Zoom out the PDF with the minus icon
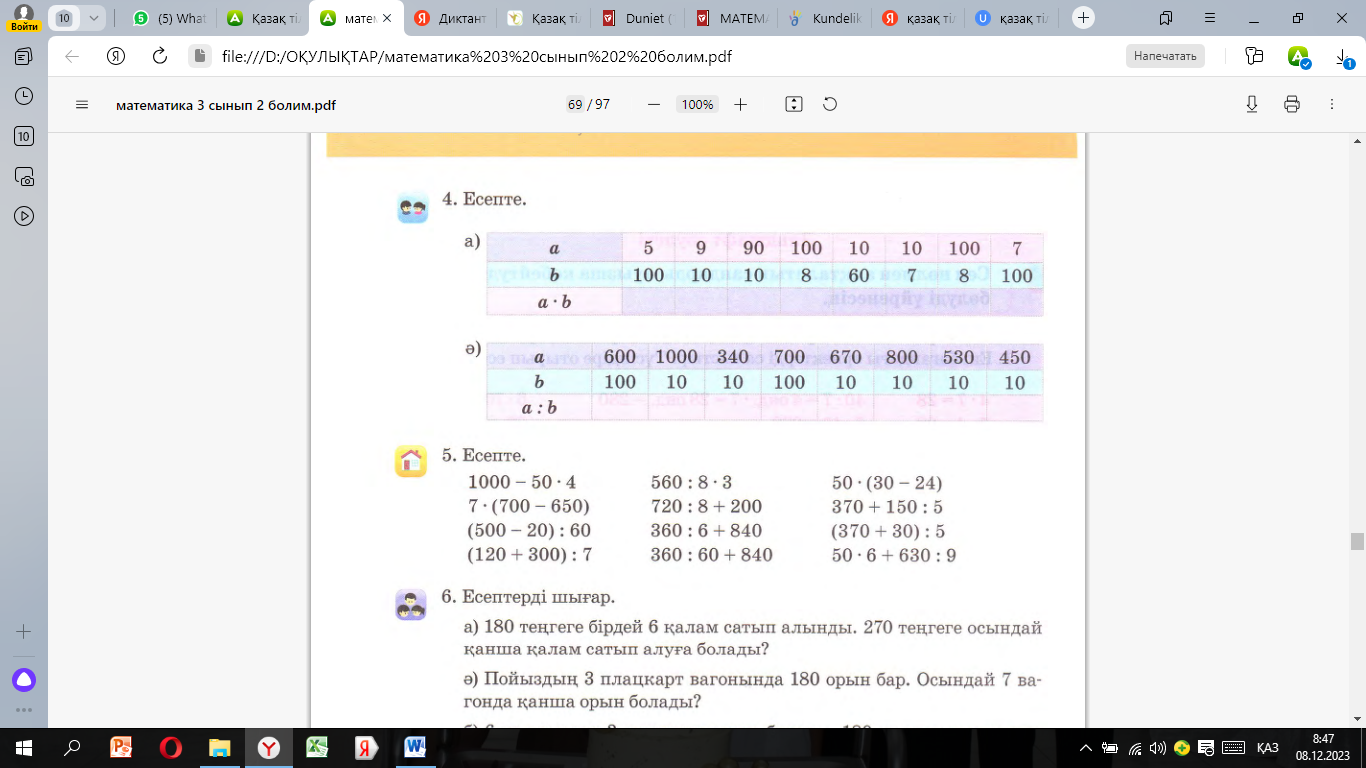Screen dimensions: 1366x768 [x=654, y=104]
